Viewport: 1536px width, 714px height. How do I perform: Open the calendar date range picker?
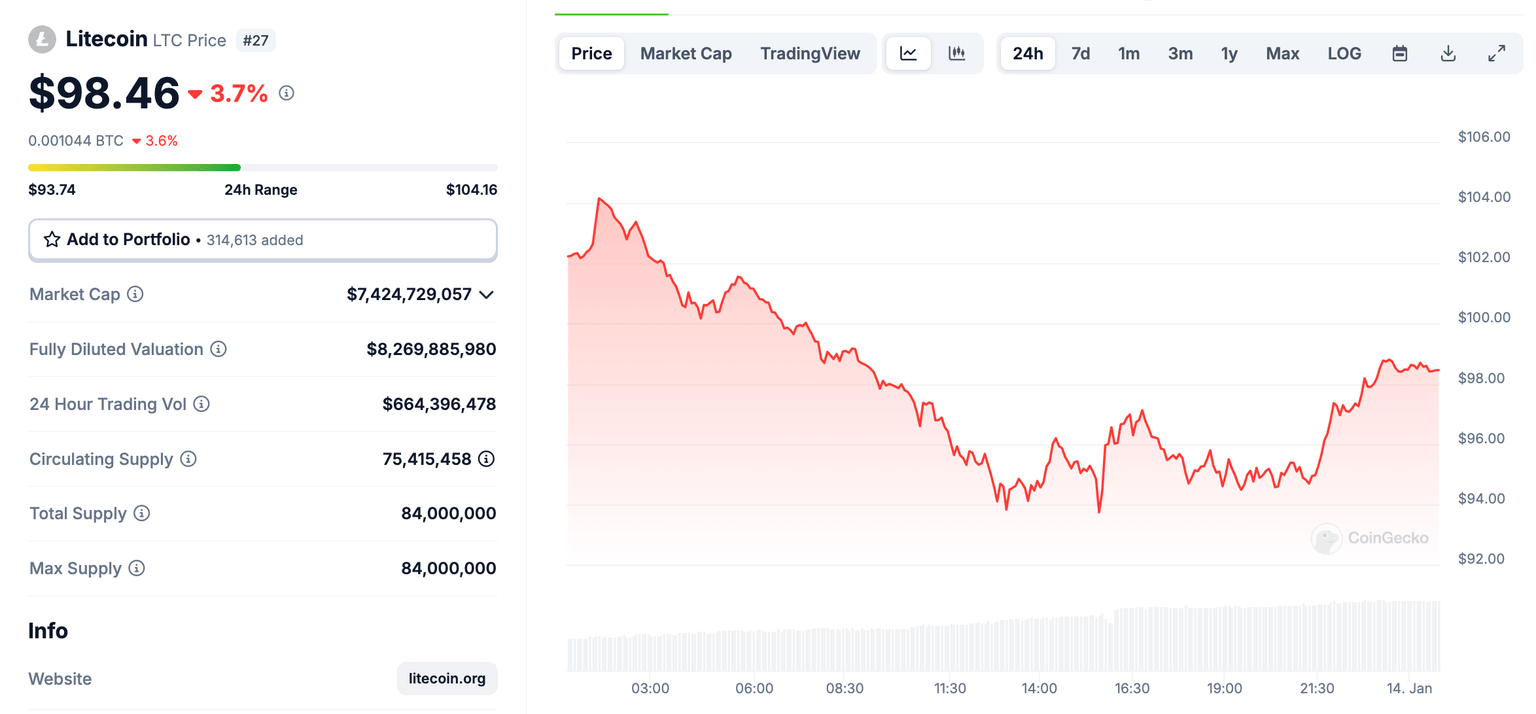(x=1400, y=54)
